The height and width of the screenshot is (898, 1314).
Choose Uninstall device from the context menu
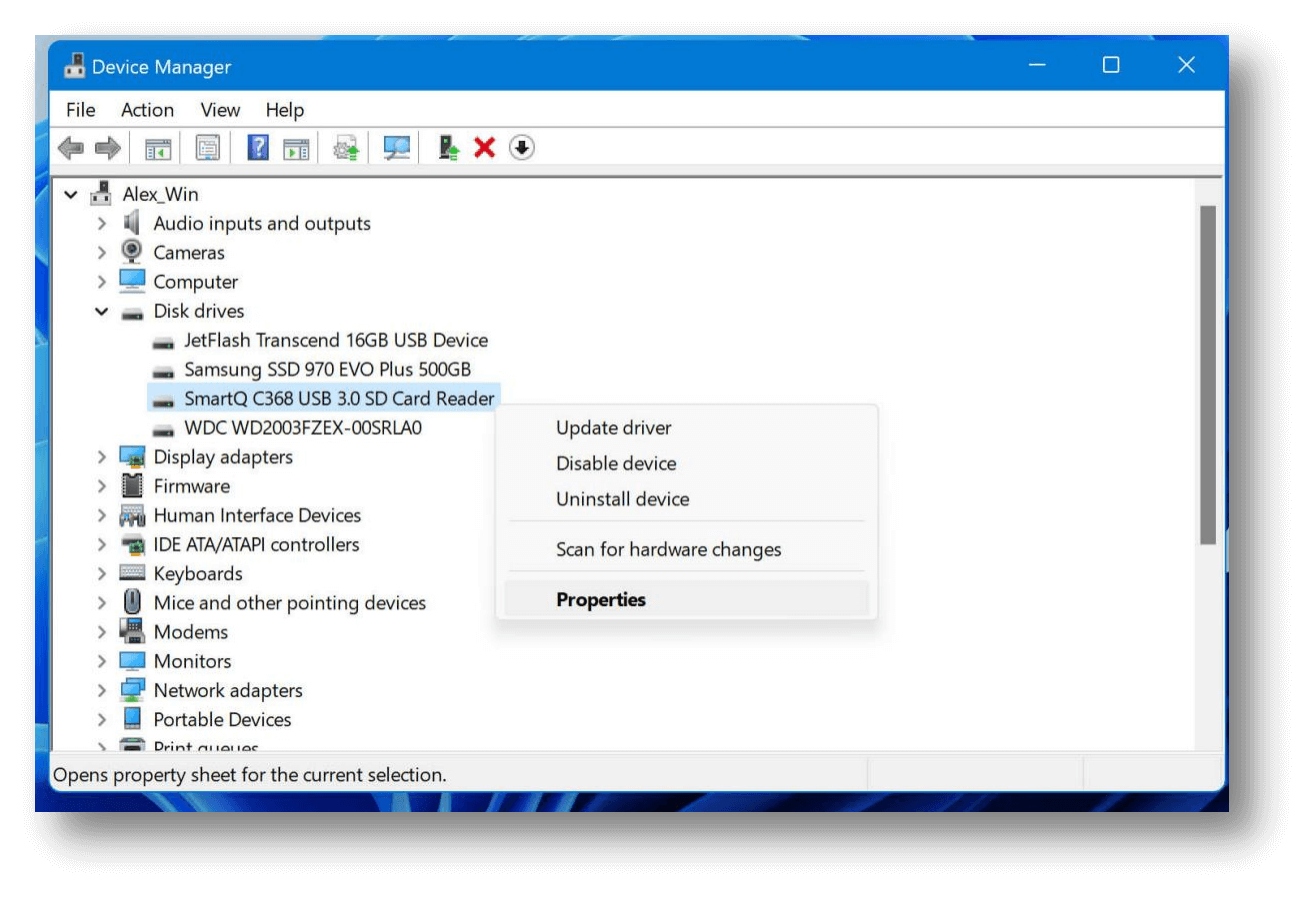622,499
